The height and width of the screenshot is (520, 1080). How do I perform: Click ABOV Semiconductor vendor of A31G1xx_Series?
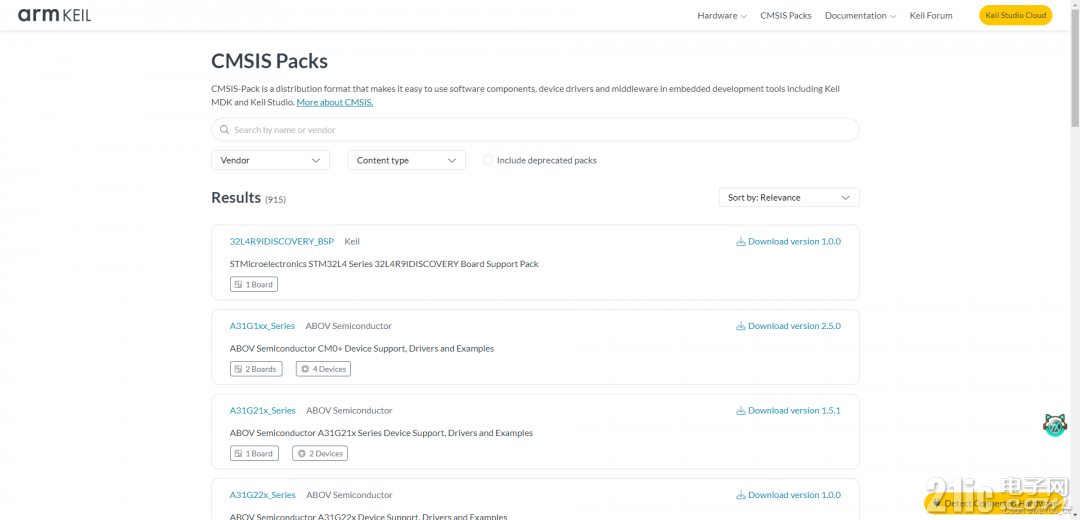tap(349, 326)
